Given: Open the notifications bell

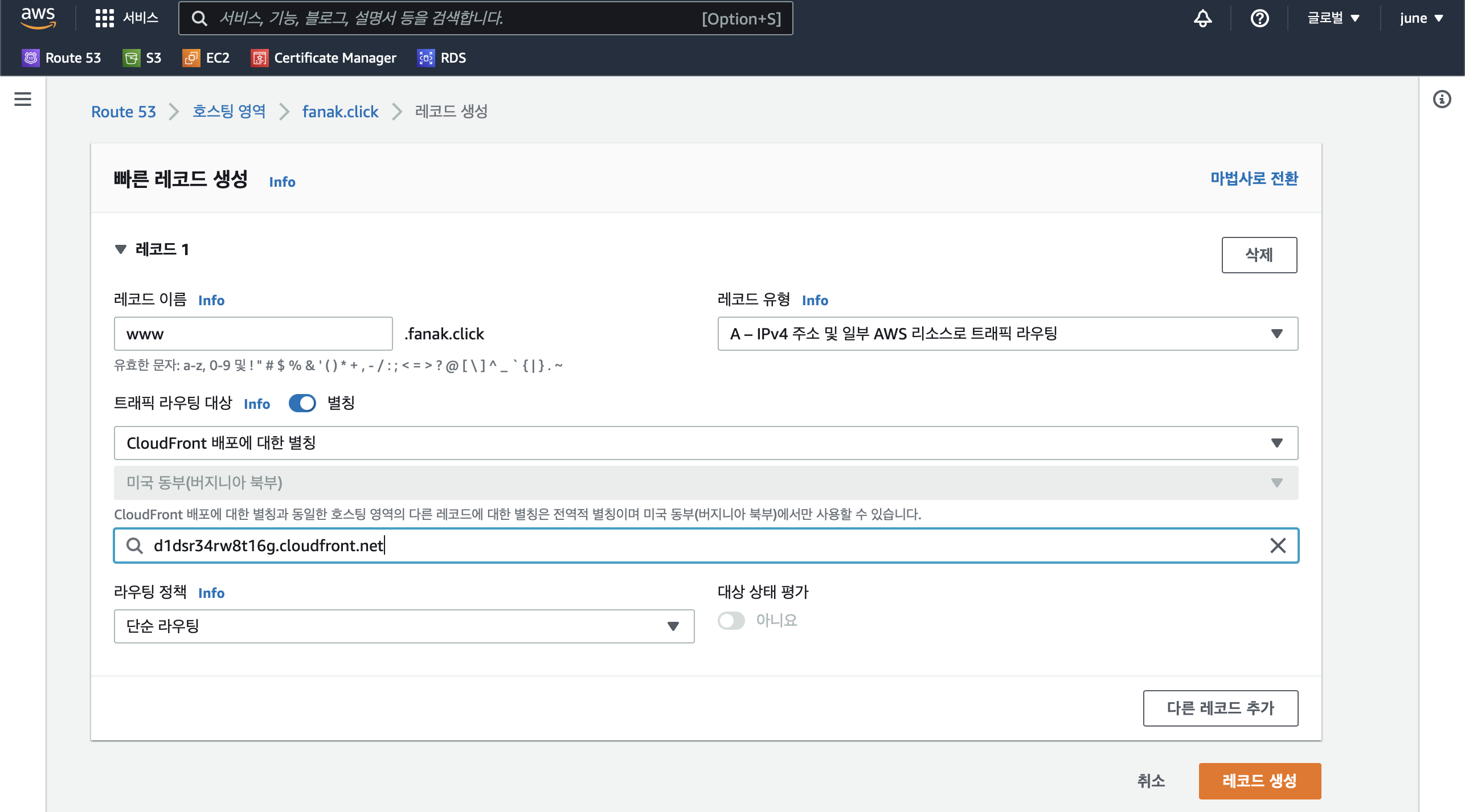Looking at the screenshot, I should [1202, 18].
